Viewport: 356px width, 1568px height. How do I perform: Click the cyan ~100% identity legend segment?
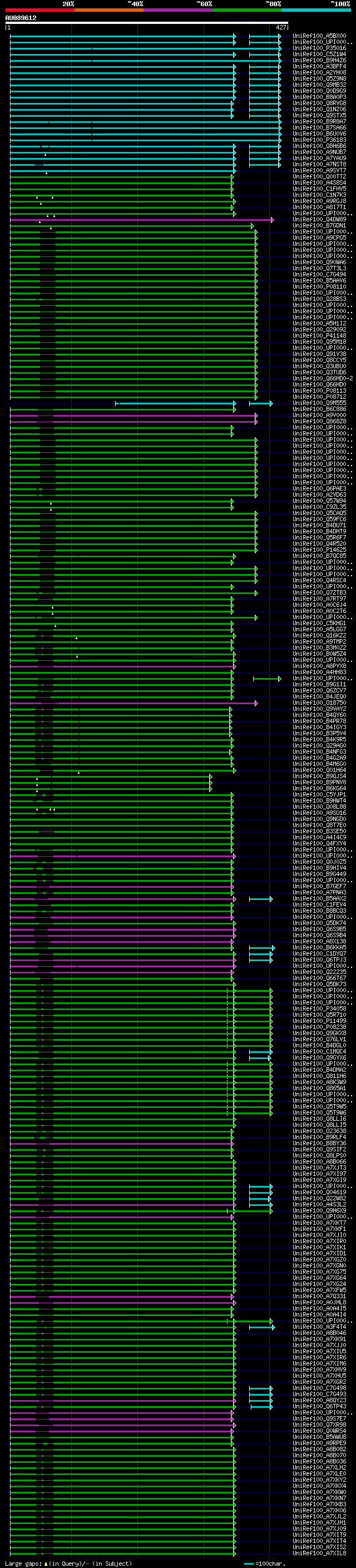coord(316,10)
